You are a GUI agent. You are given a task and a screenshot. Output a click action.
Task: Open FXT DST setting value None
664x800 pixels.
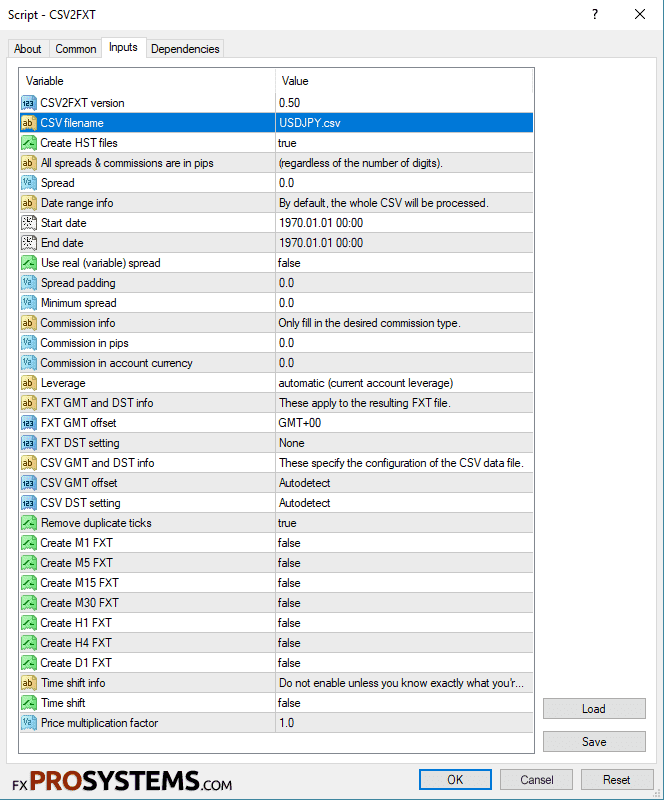click(404, 443)
